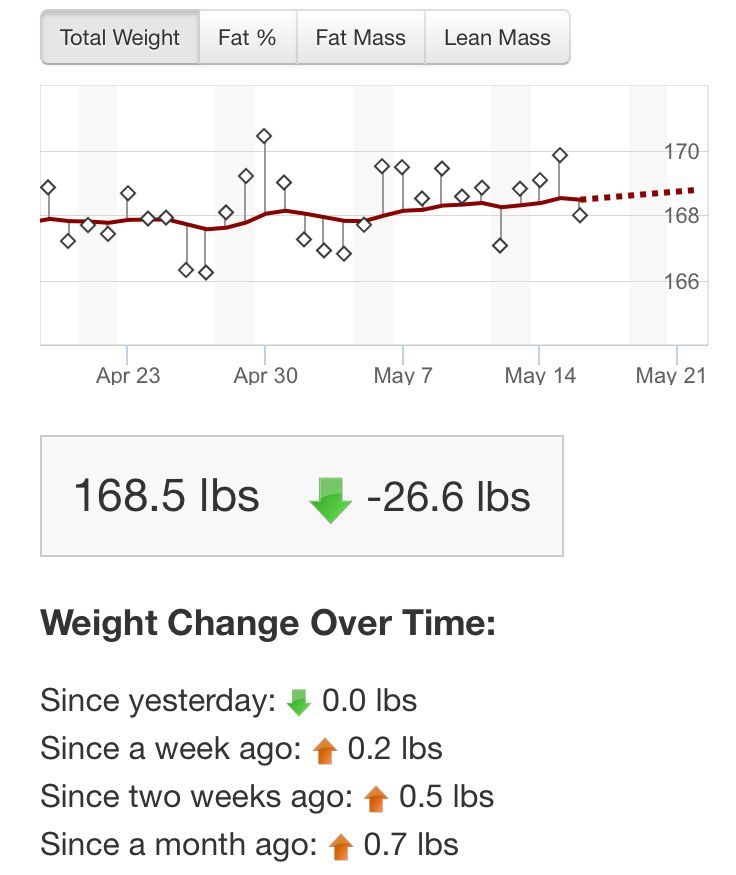
Task: Show the Lean Mass tab
Action: (497, 37)
